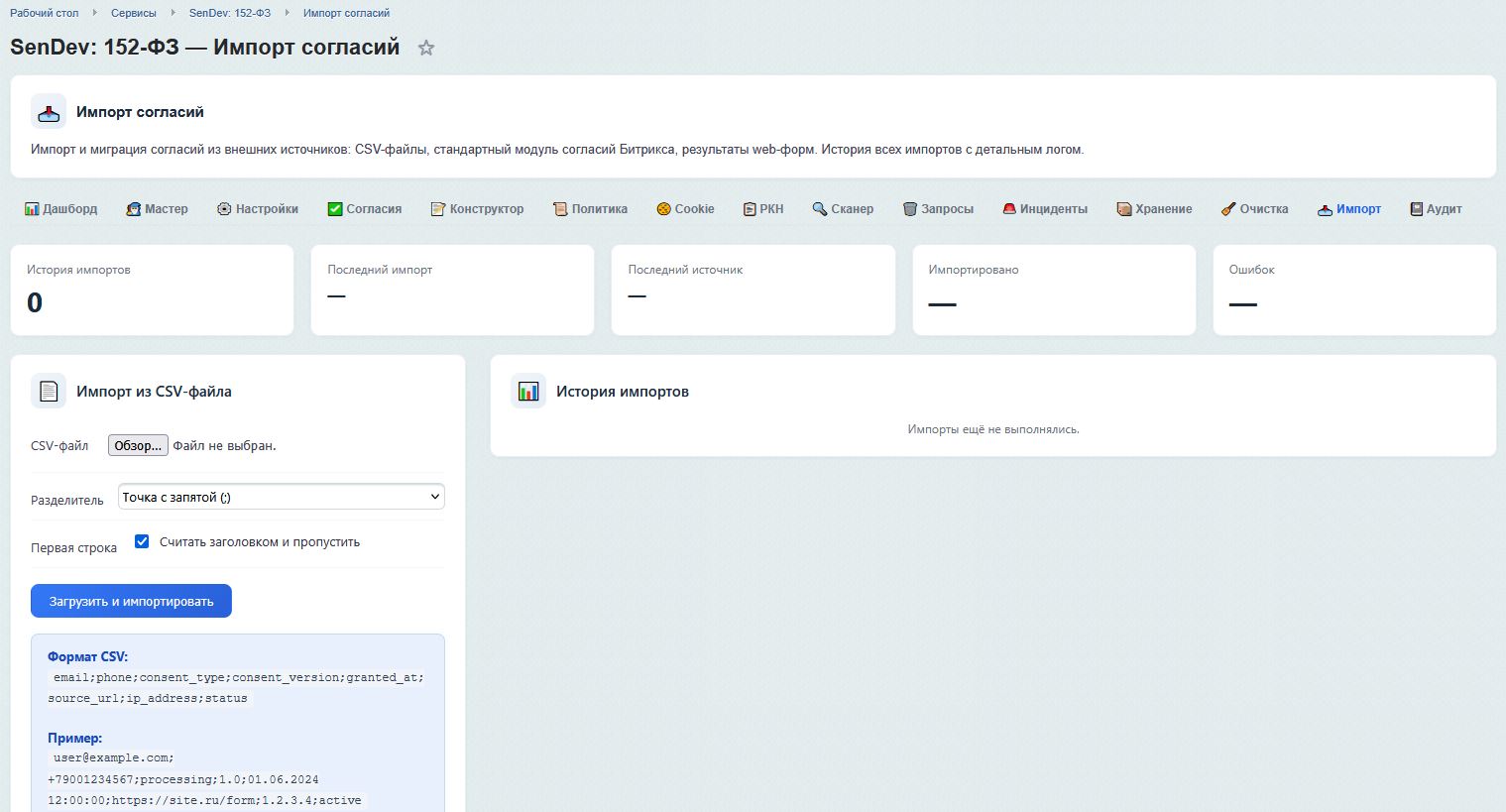The height and width of the screenshot is (812, 1506).
Task: Click the Scanner magnifier icon
Action: point(820,209)
